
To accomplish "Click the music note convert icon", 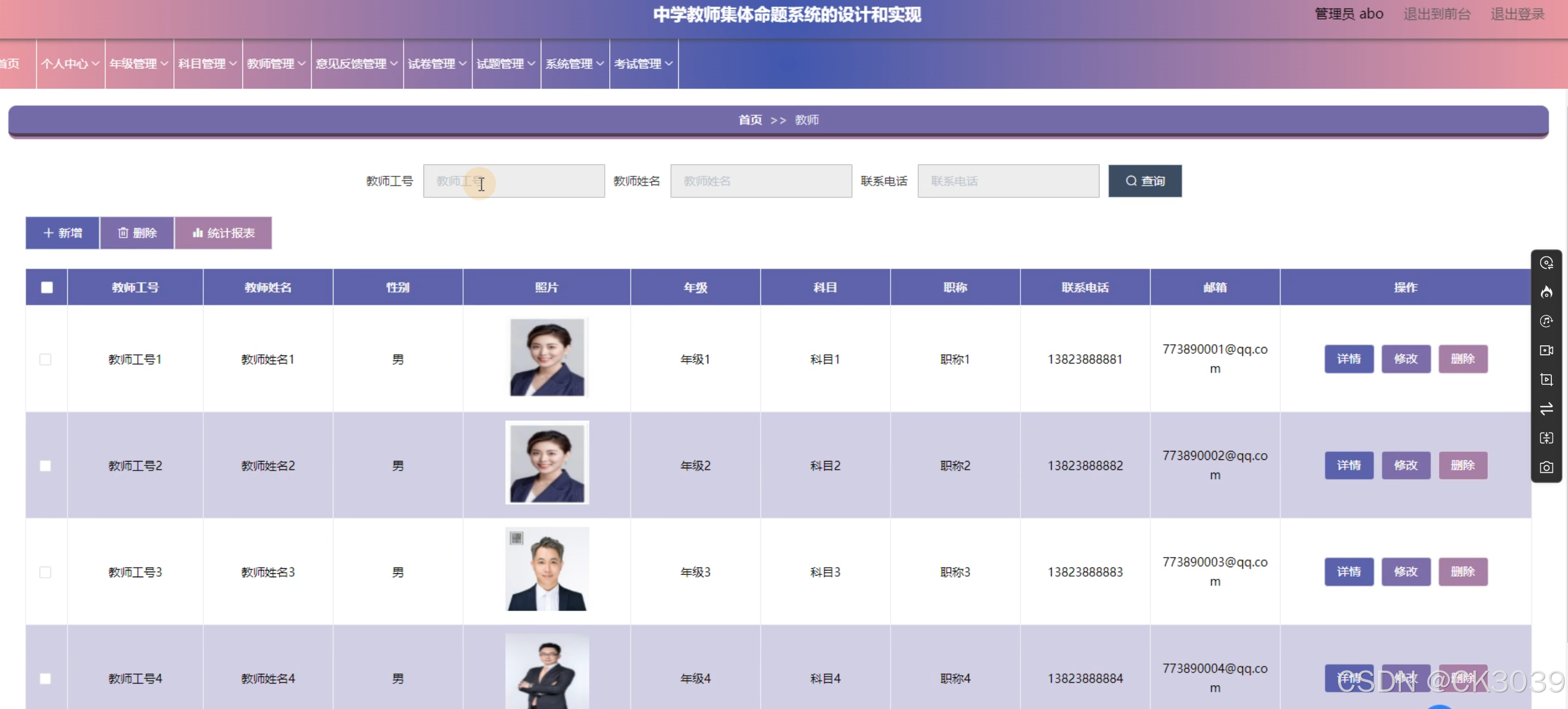I will (x=1546, y=321).
